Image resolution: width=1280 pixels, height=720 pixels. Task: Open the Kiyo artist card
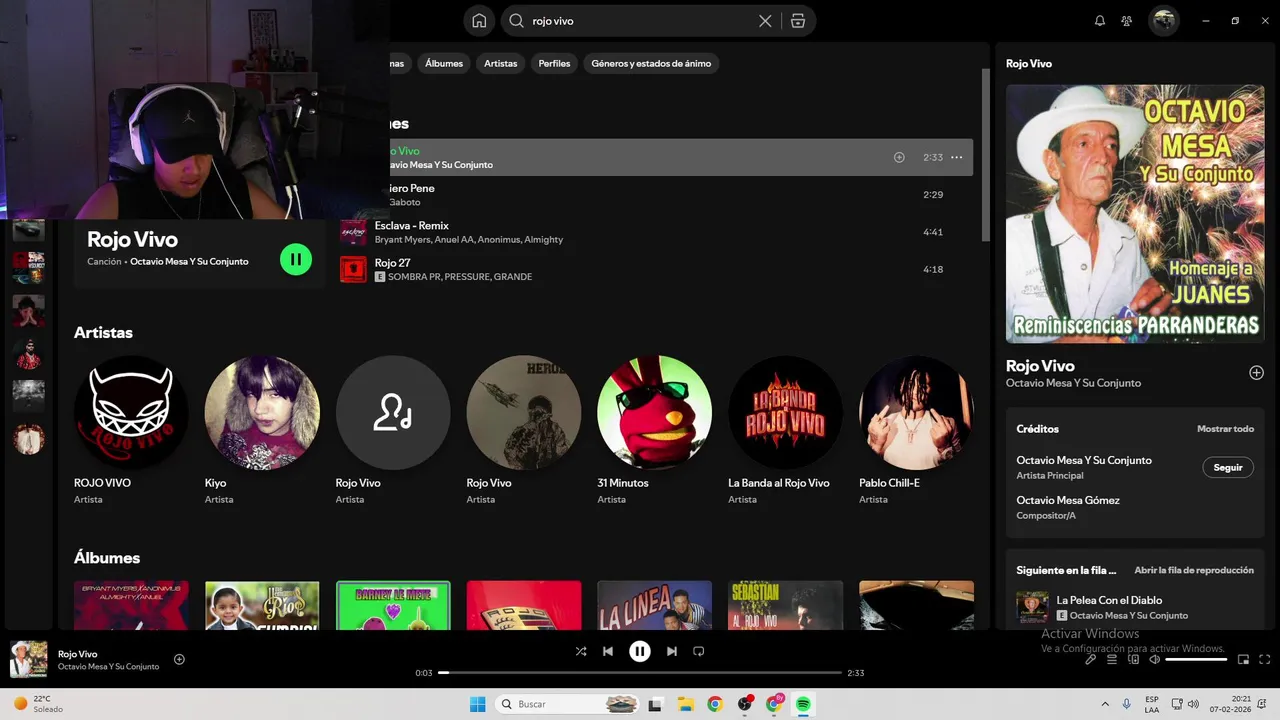pos(262,412)
